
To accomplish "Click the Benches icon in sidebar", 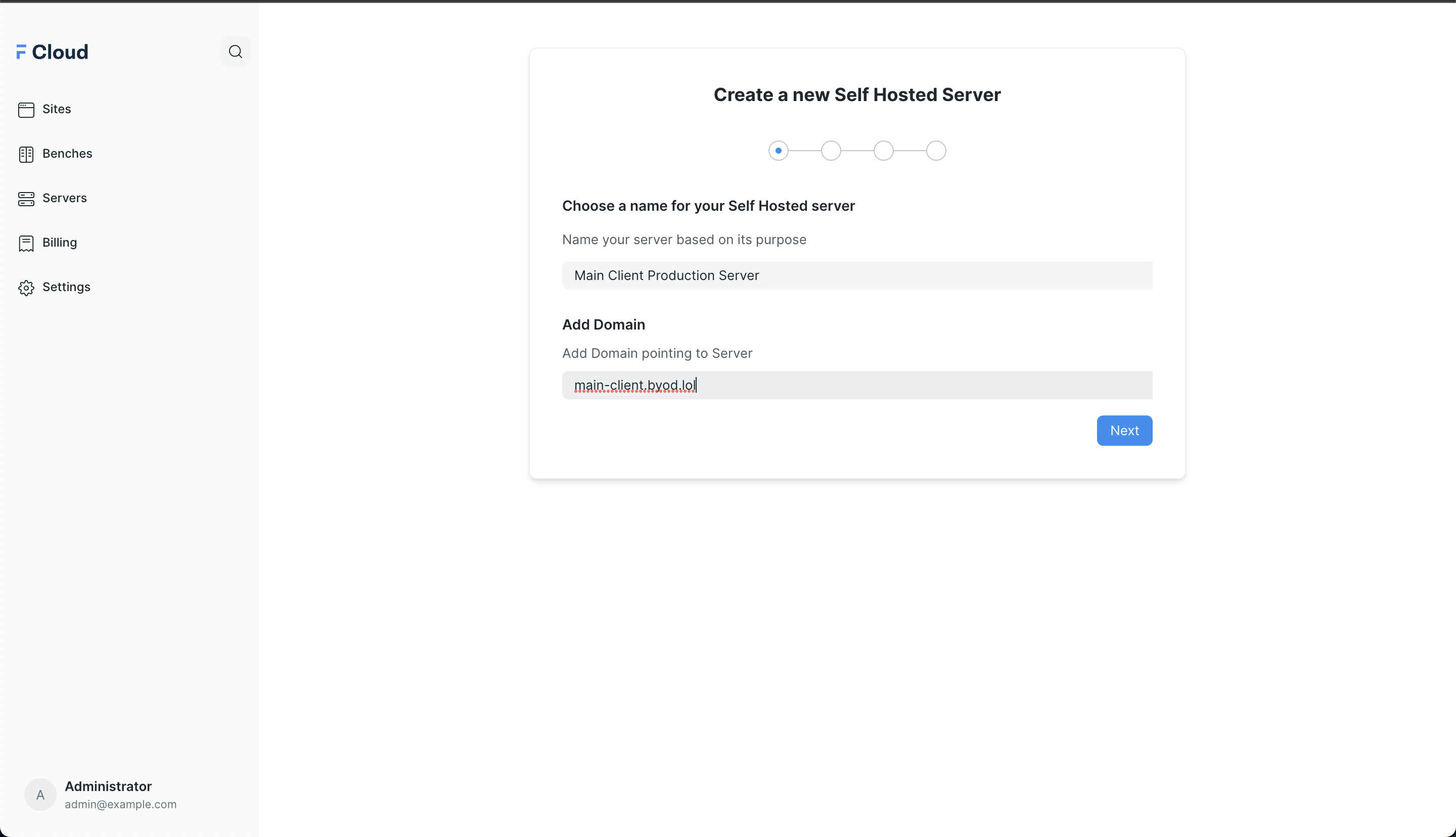I will pyautogui.click(x=26, y=154).
